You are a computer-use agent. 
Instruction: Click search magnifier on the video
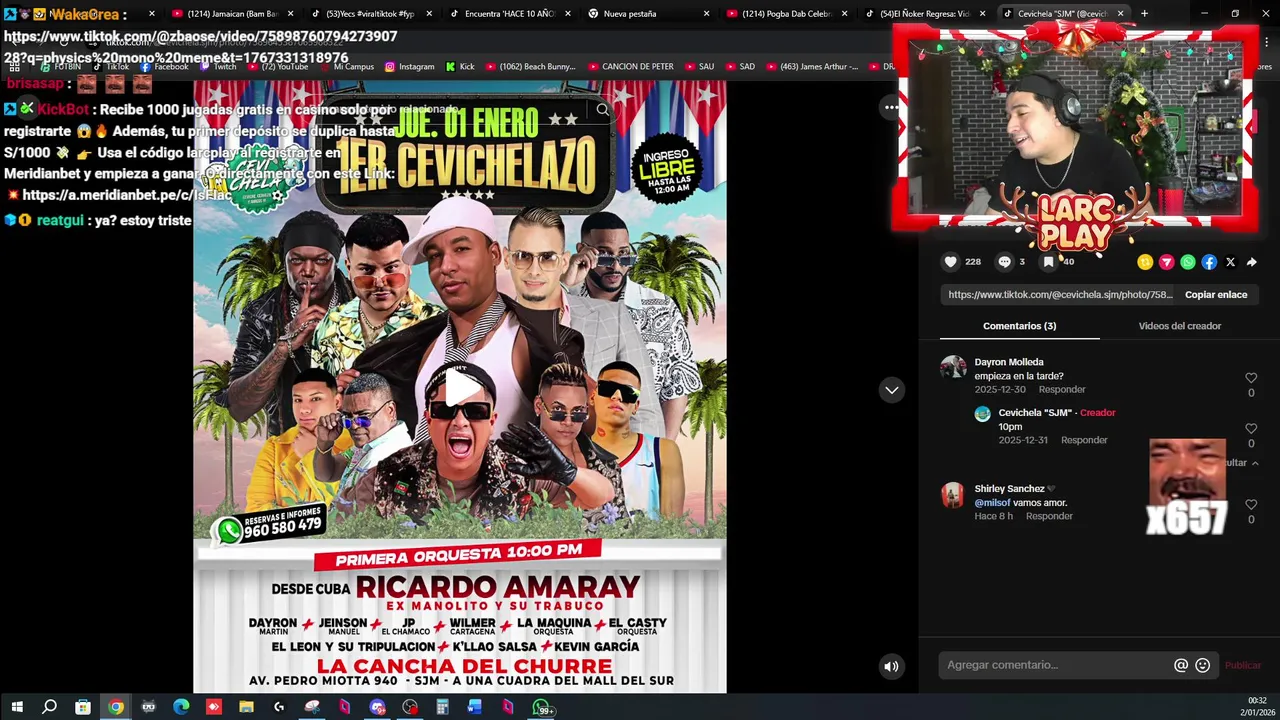(x=602, y=110)
